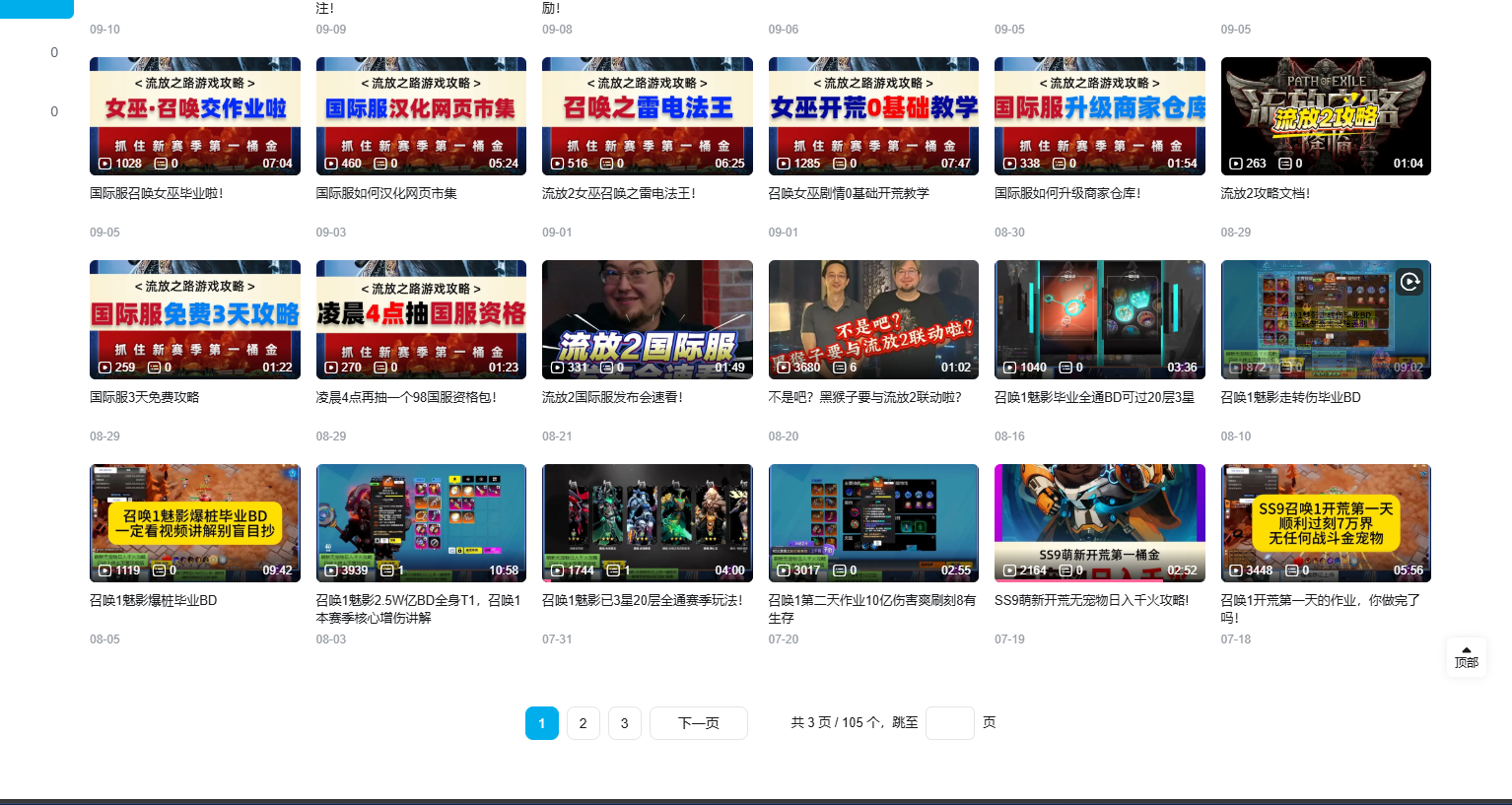Focus the 跳至 page number input
The height and width of the screenshot is (805, 1512).
pos(950,723)
